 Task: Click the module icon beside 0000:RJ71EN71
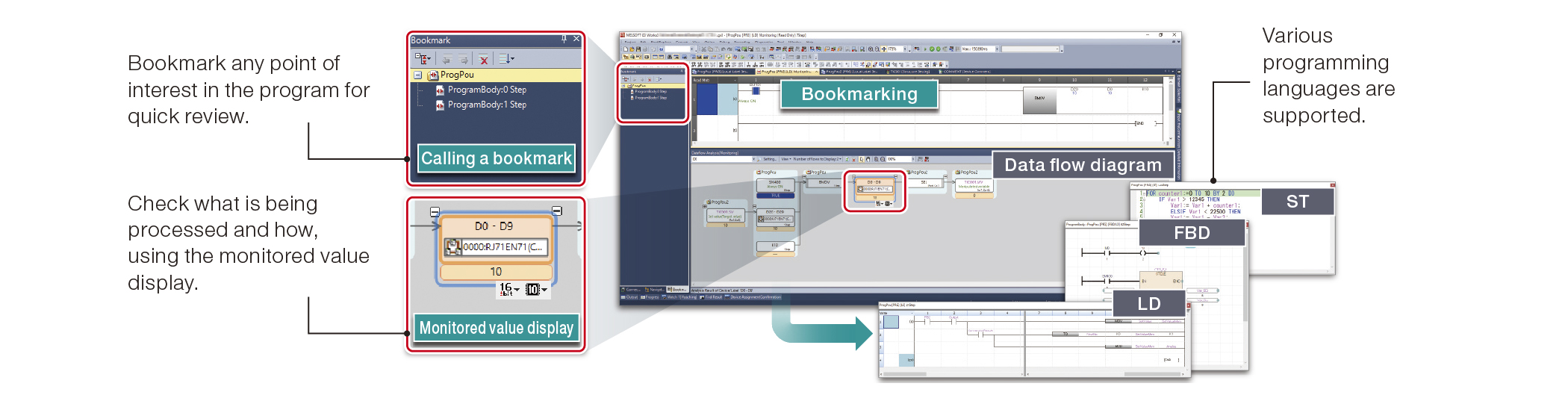pyautogui.click(x=452, y=247)
